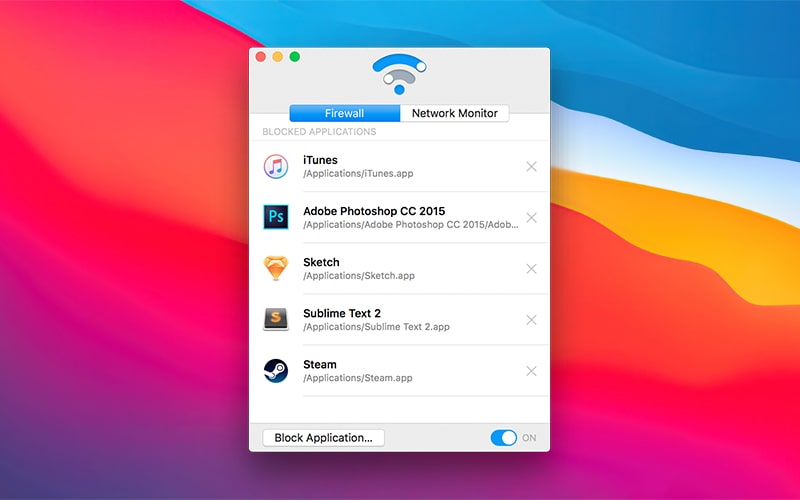Turn off the firewall ON switch
The image size is (800, 500).
504,438
